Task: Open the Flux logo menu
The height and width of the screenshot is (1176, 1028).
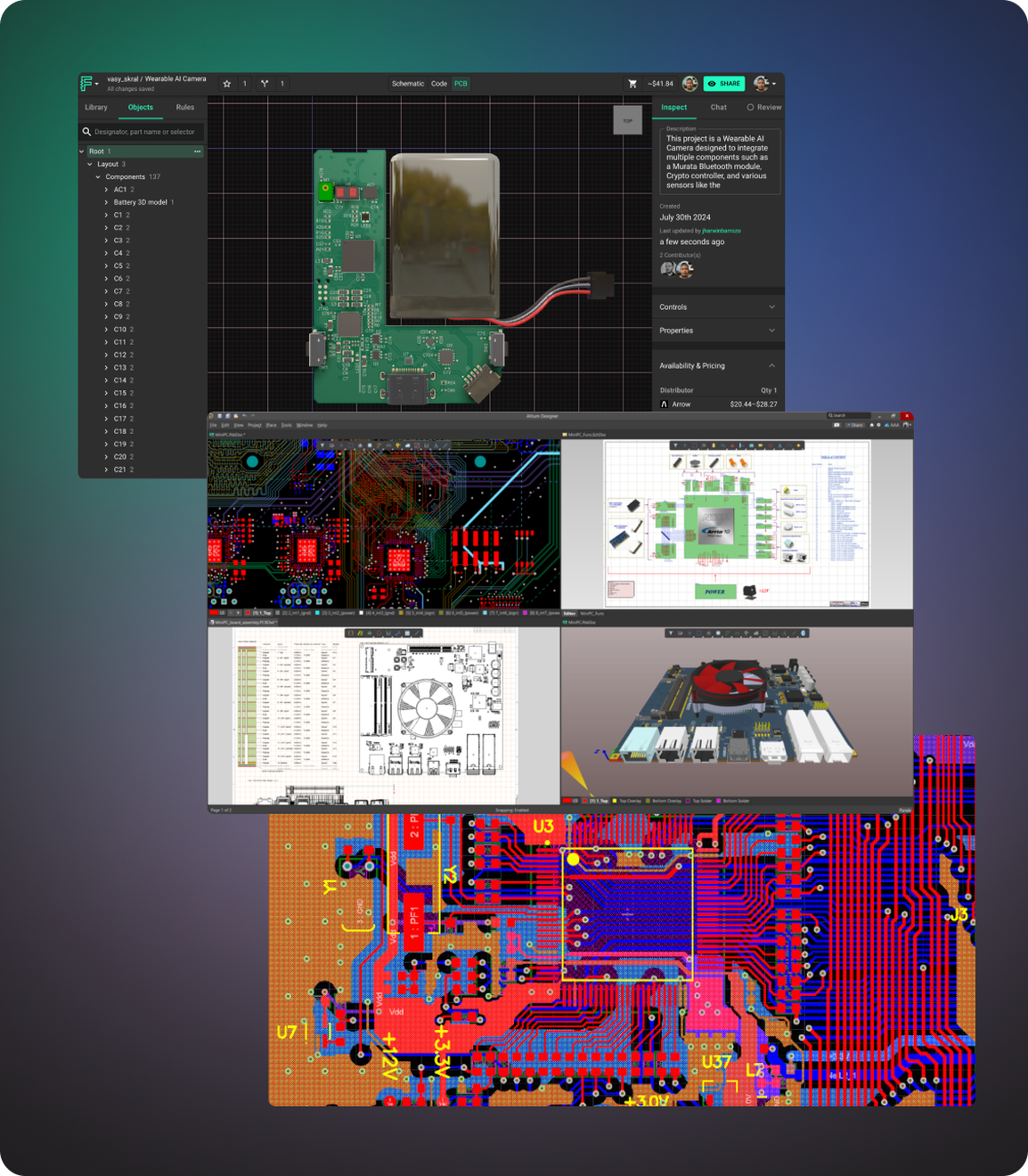Action: click(88, 83)
